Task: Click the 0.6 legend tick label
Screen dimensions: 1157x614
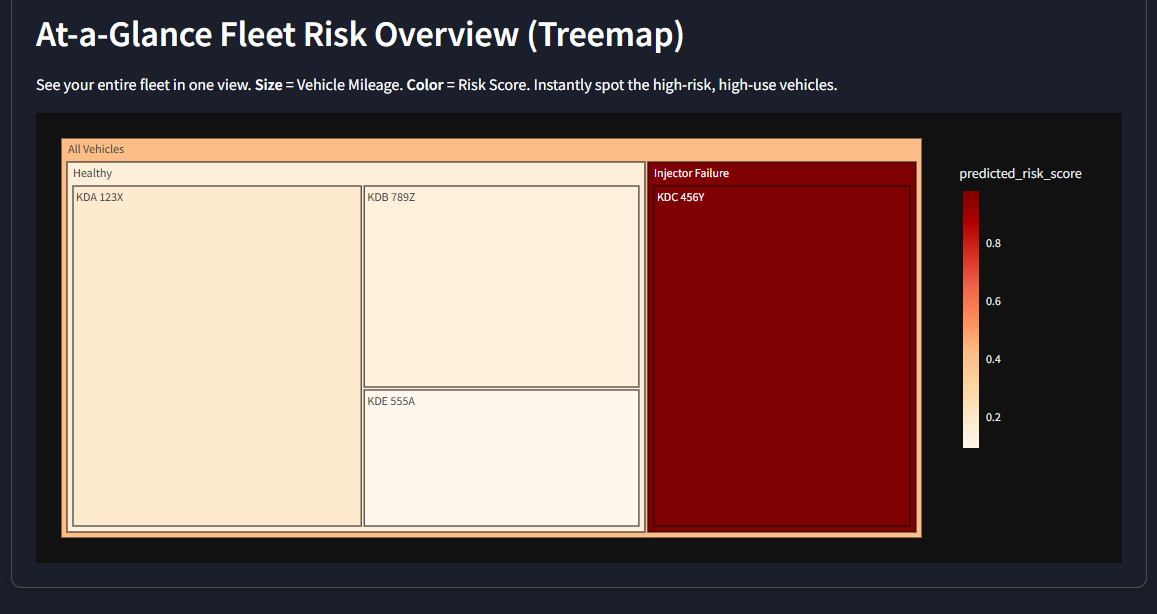Action: click(993, 301)
